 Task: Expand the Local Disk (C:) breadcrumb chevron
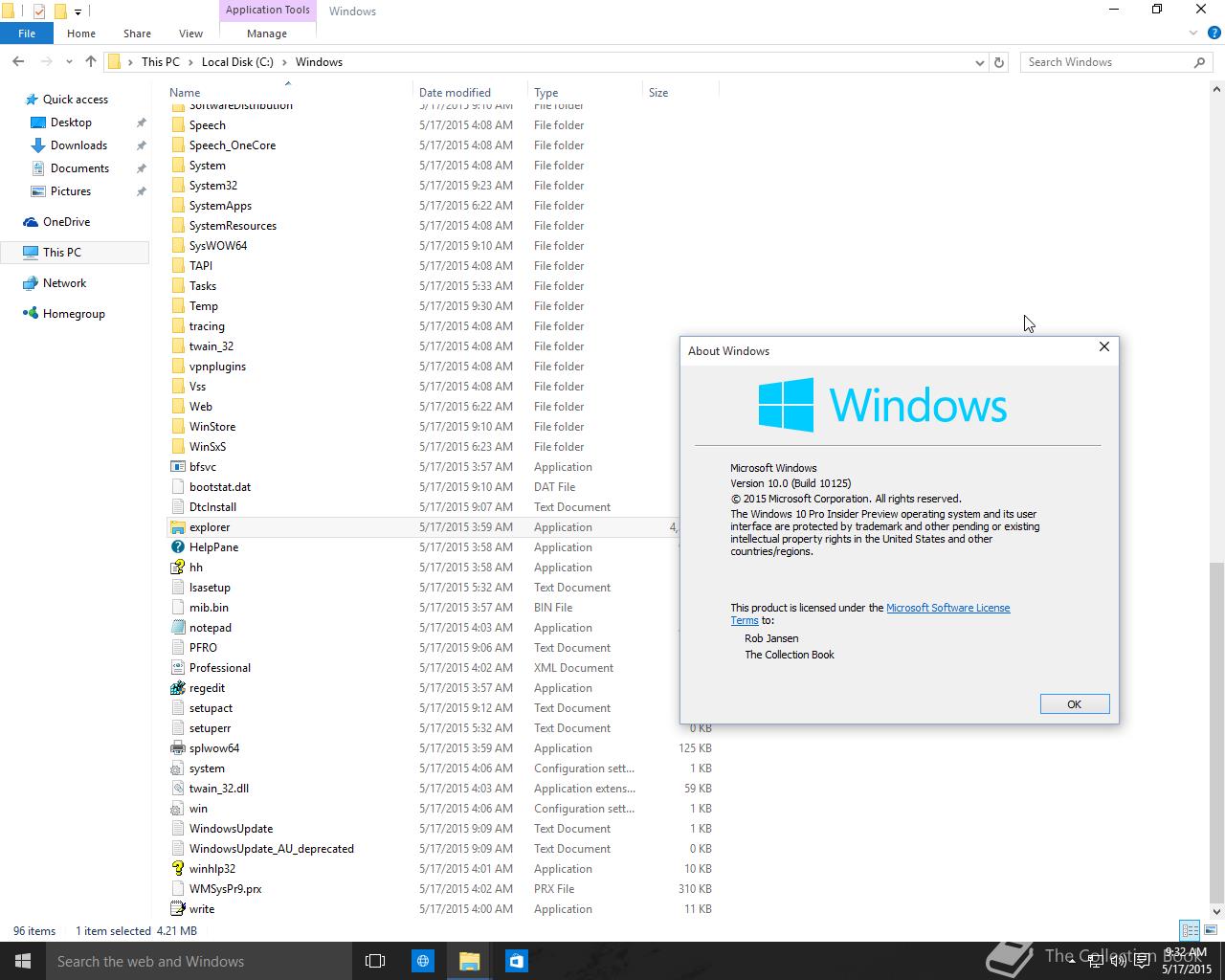(x=283, y=62)
